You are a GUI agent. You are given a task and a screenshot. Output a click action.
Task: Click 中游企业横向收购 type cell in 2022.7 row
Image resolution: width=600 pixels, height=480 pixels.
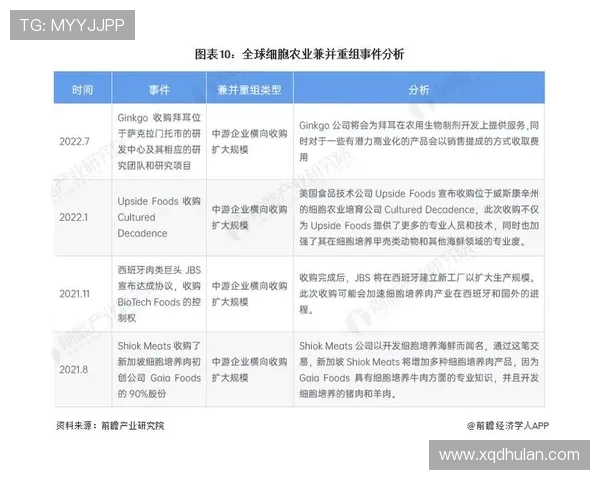click(x=249, y=142)
